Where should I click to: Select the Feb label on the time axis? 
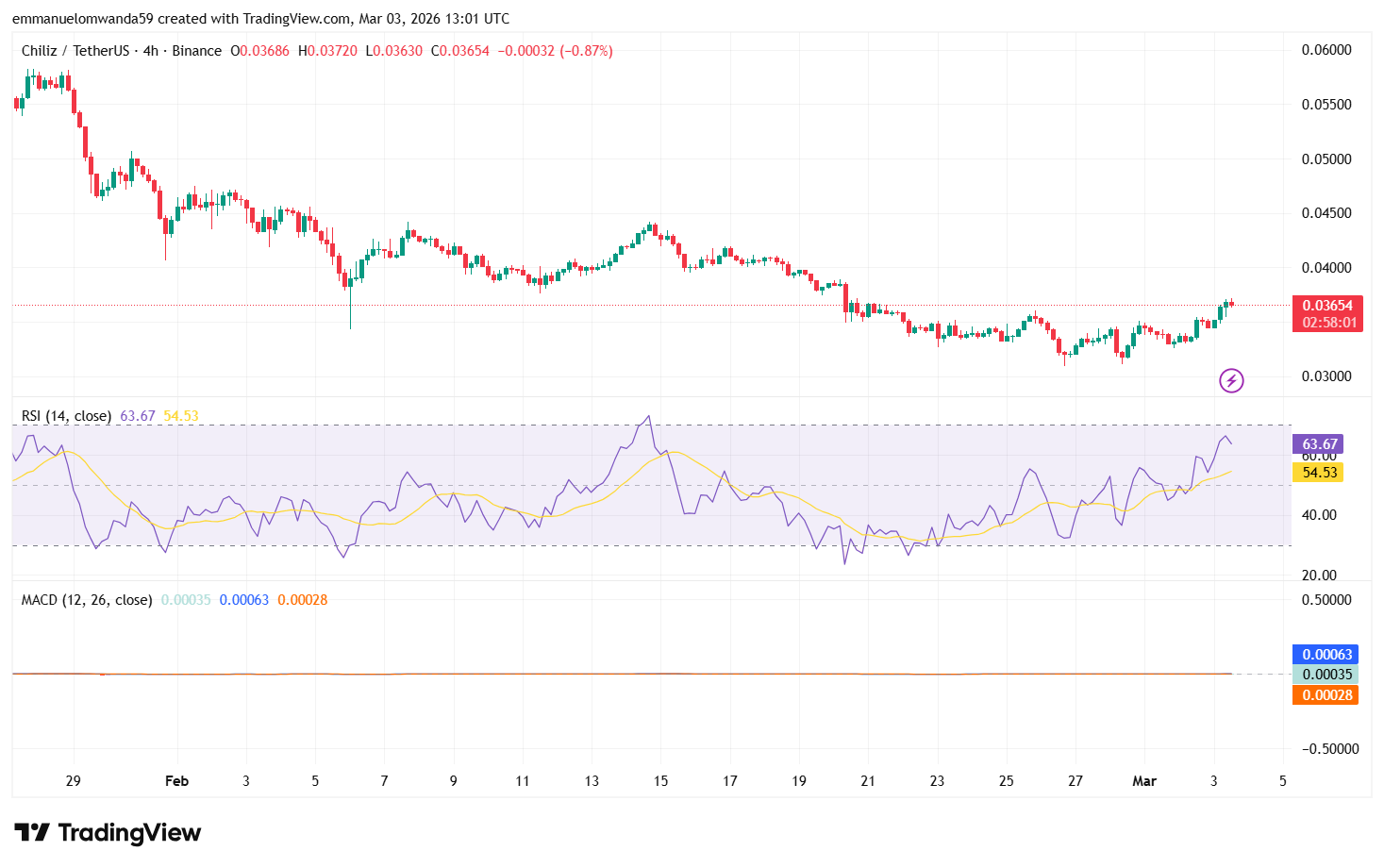[176, 781]
